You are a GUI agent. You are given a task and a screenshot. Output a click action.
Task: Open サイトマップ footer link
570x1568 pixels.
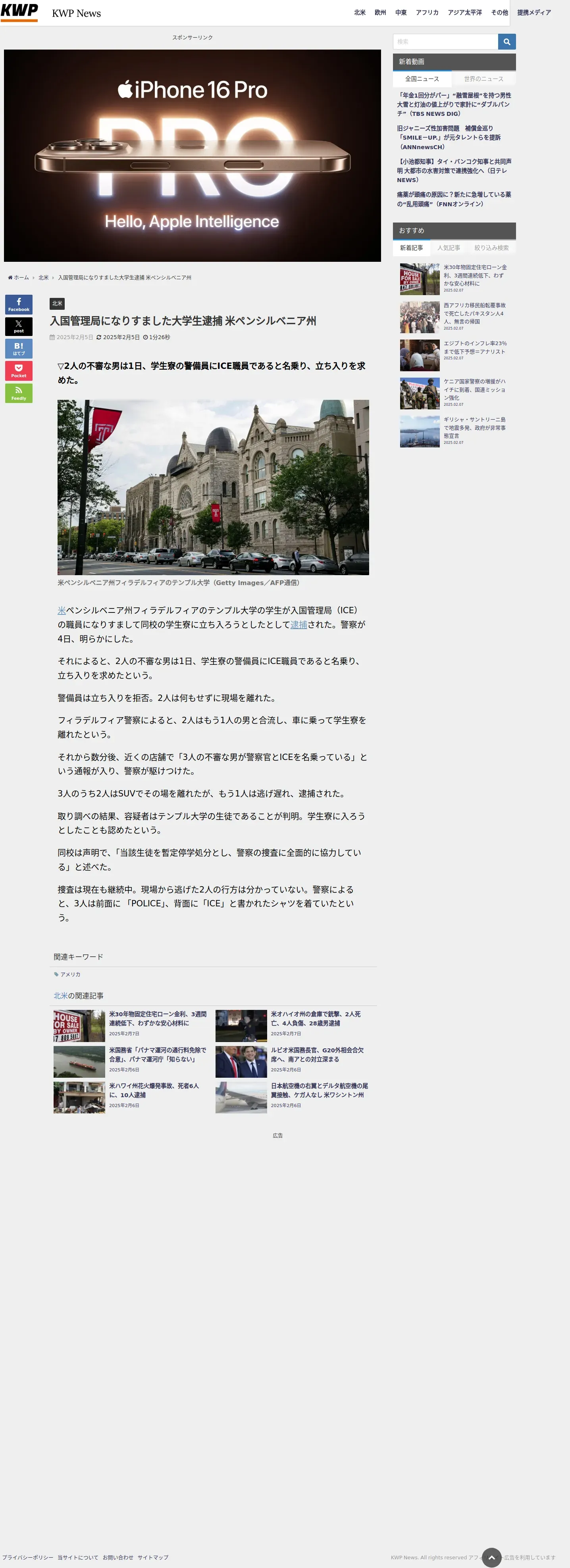153,1557
